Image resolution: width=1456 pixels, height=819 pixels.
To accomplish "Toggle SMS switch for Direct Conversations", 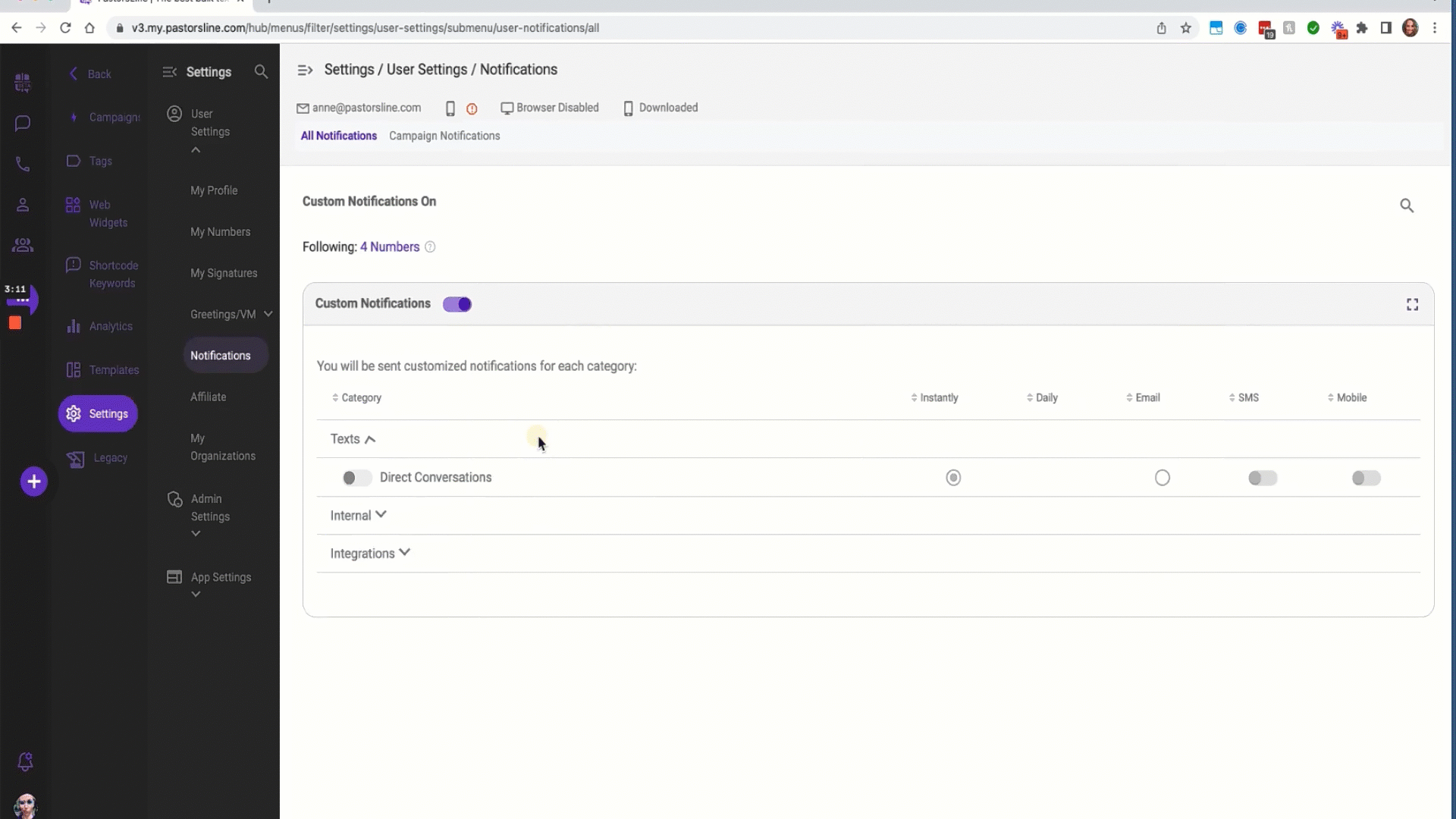I will tap(1262, 477).
